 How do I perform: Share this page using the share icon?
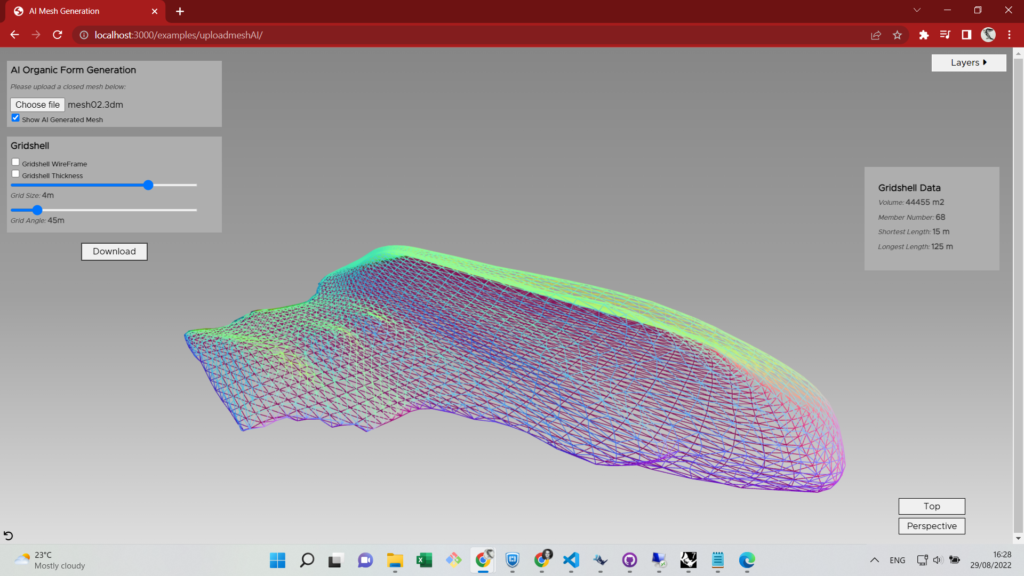[x=876, y=35]
